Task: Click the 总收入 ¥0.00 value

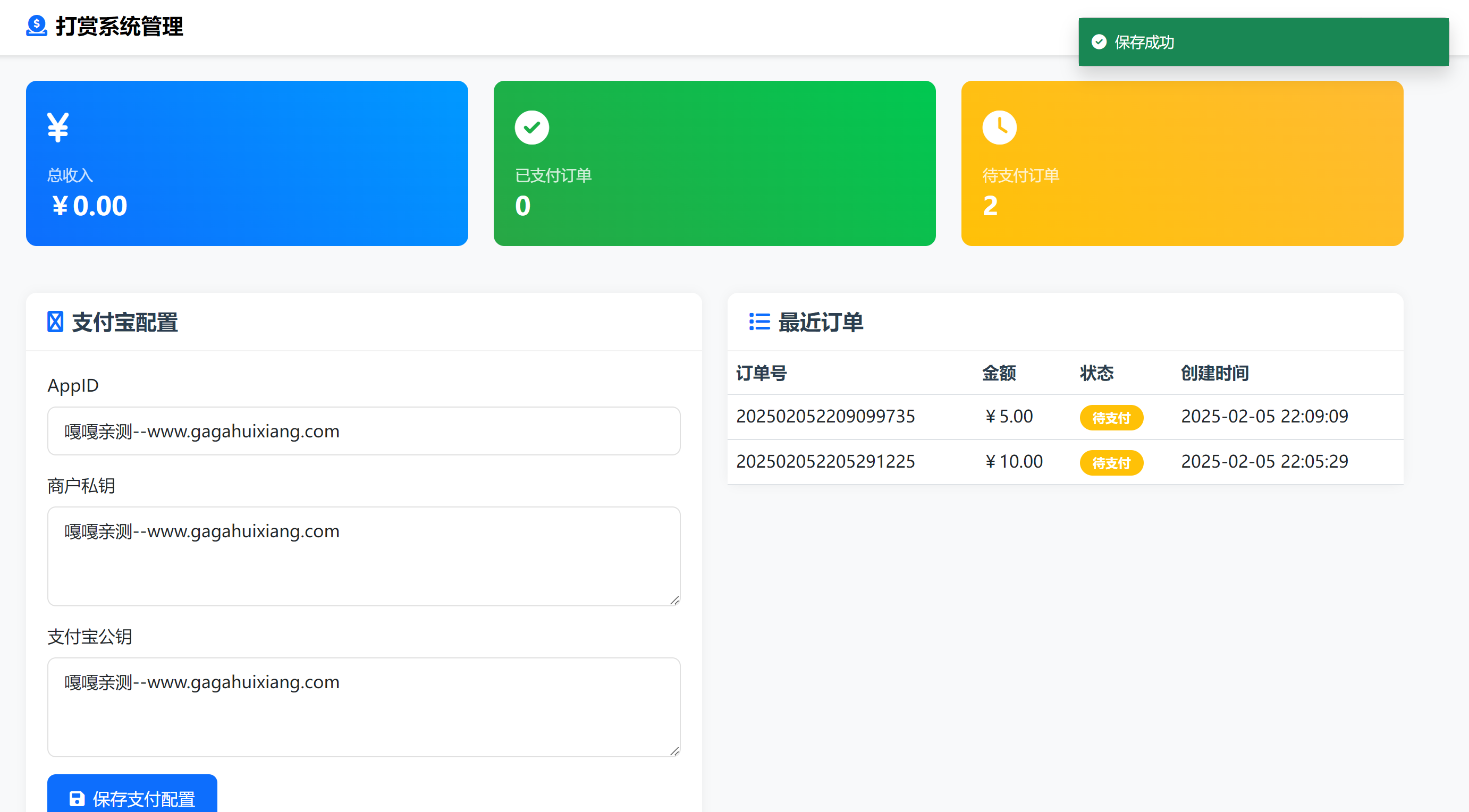Action: tap(88, 206)
